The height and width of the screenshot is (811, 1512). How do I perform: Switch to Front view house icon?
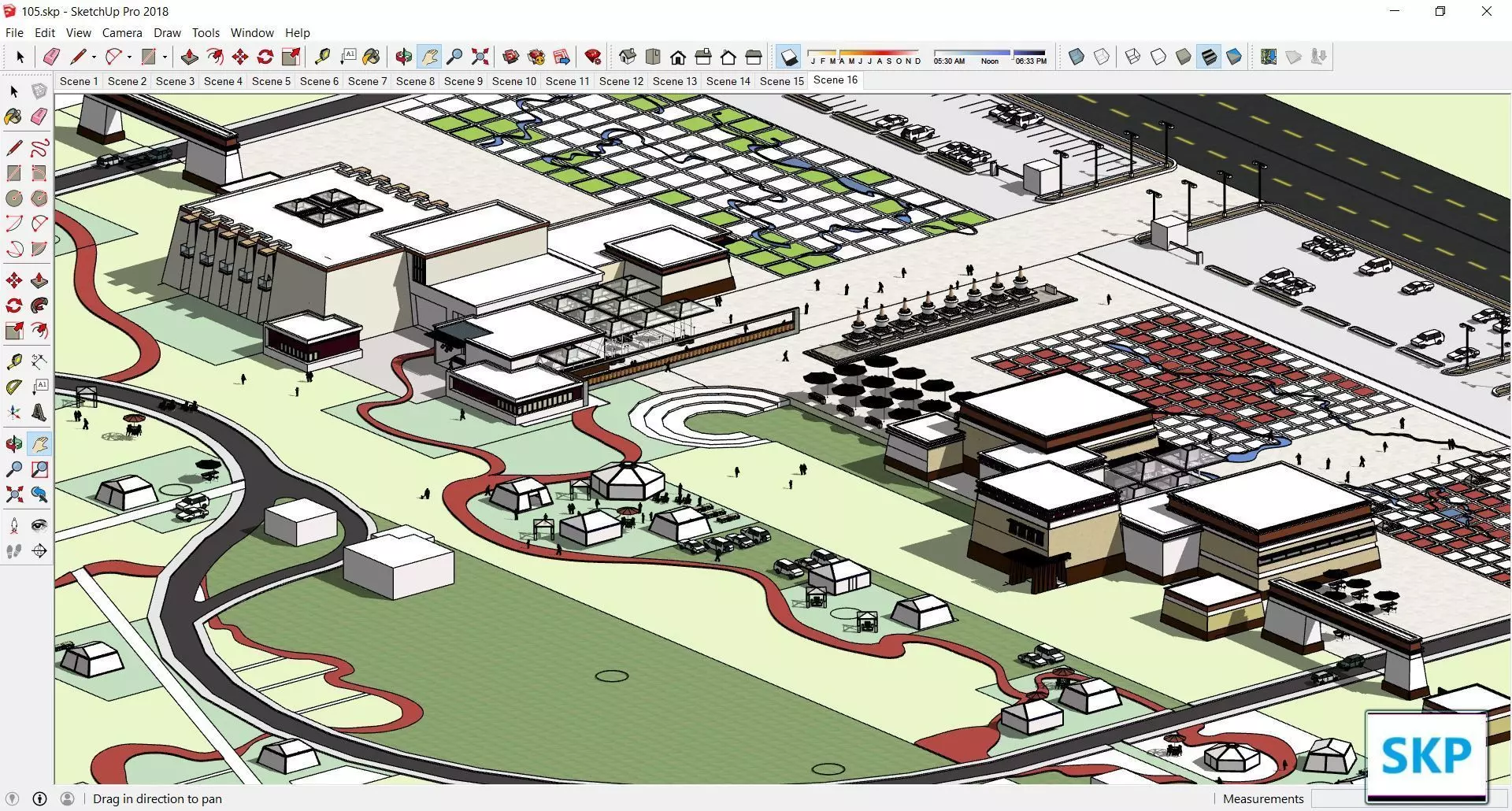click(x=678, y=57)
